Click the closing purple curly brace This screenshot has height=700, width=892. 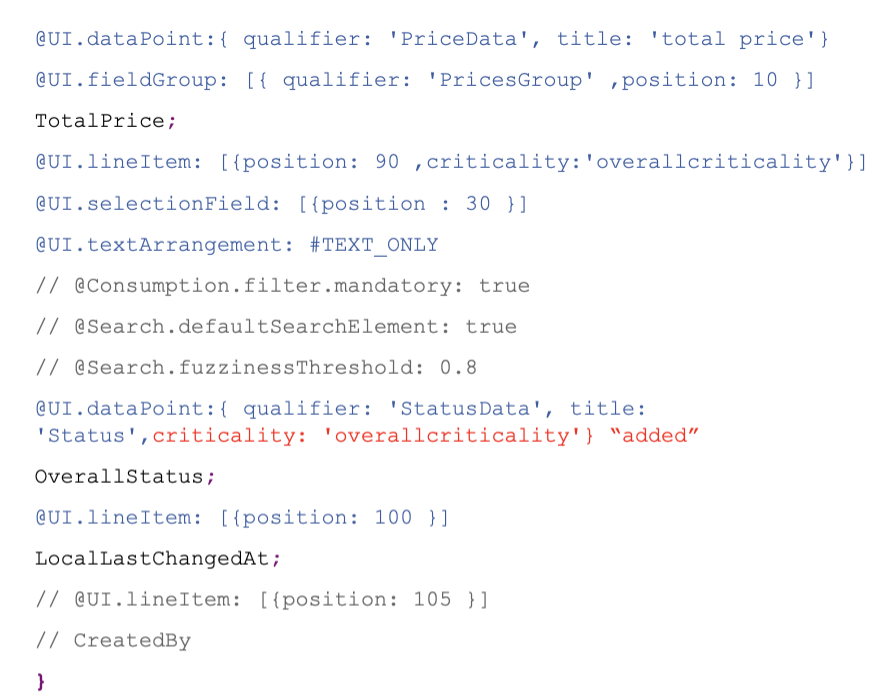(x=40, y=682)
